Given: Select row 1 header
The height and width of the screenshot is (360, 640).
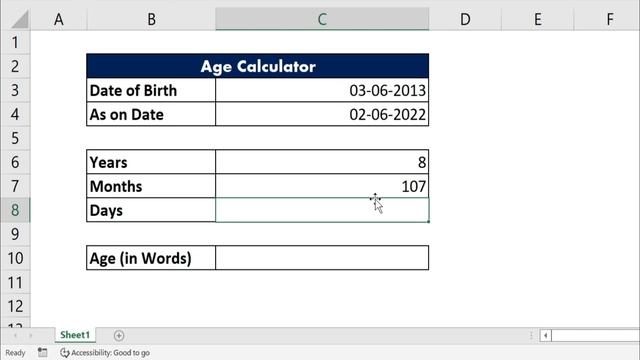Looking at the screenshot, I should pyautogui.click(x=15, y=42).
